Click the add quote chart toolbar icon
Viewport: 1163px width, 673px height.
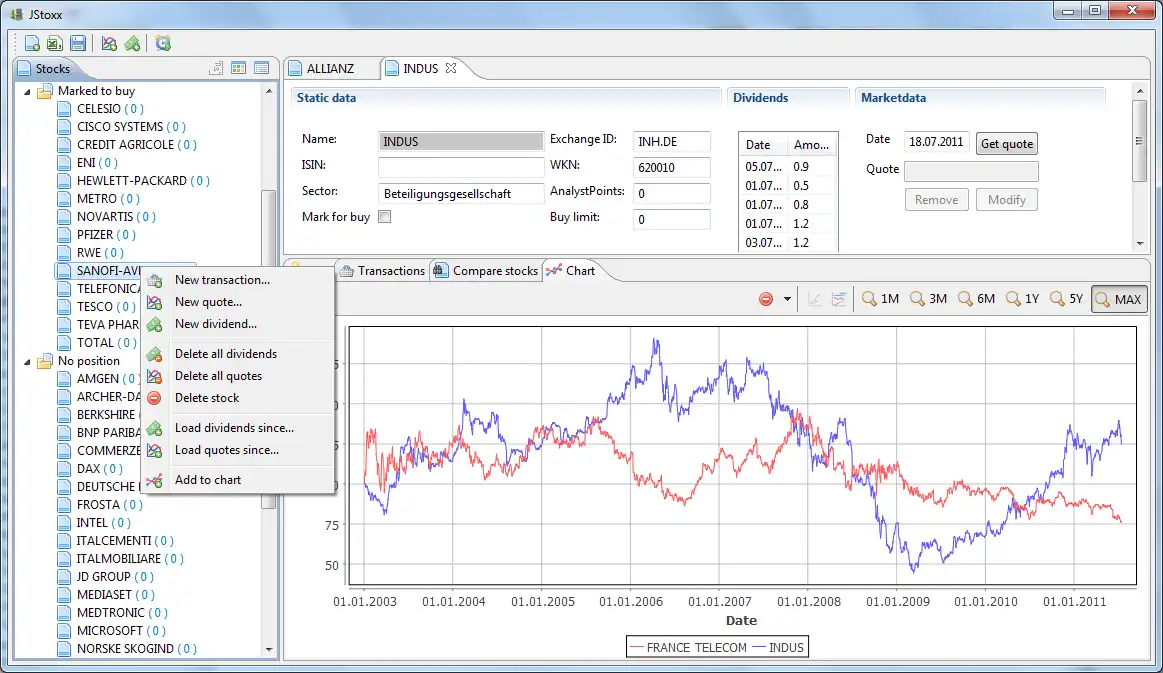109,43
